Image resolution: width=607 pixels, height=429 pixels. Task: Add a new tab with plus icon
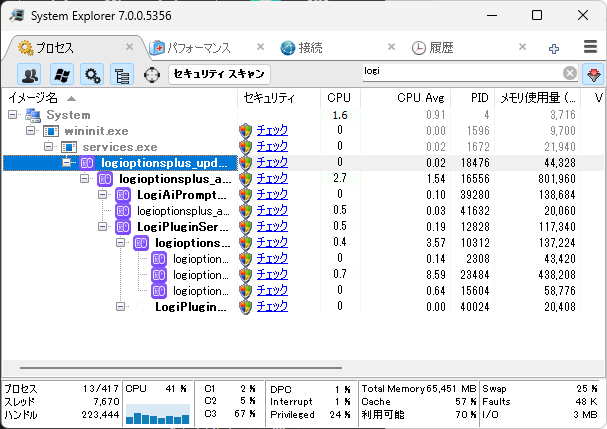(x=554, y=48)
